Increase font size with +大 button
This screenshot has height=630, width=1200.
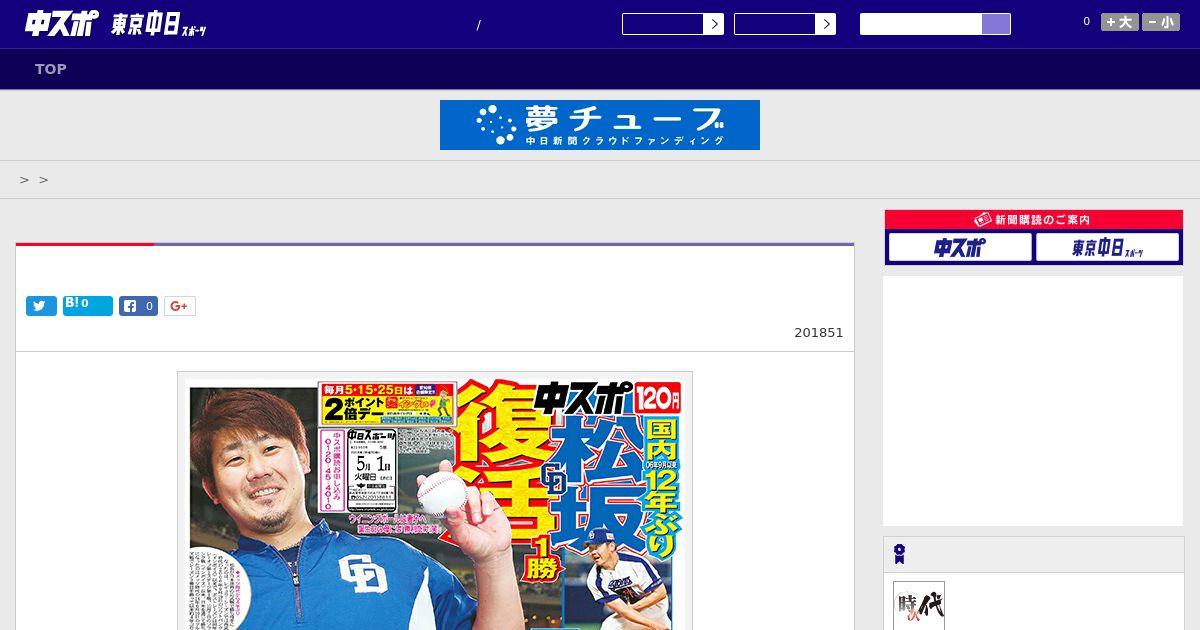[1120, 22]
